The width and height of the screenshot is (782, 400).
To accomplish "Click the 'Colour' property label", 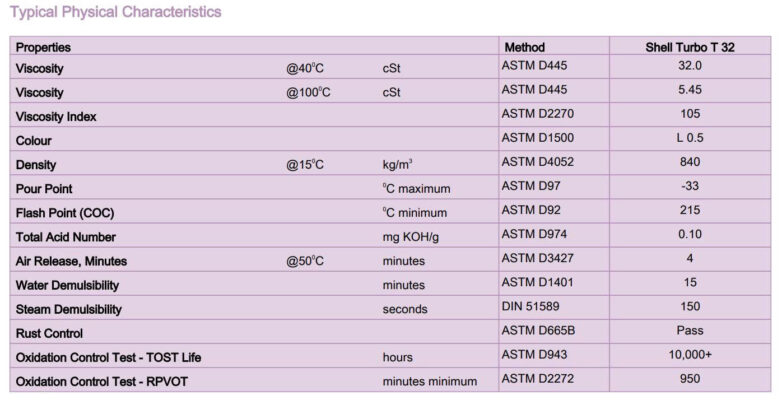I will [34, 141].
